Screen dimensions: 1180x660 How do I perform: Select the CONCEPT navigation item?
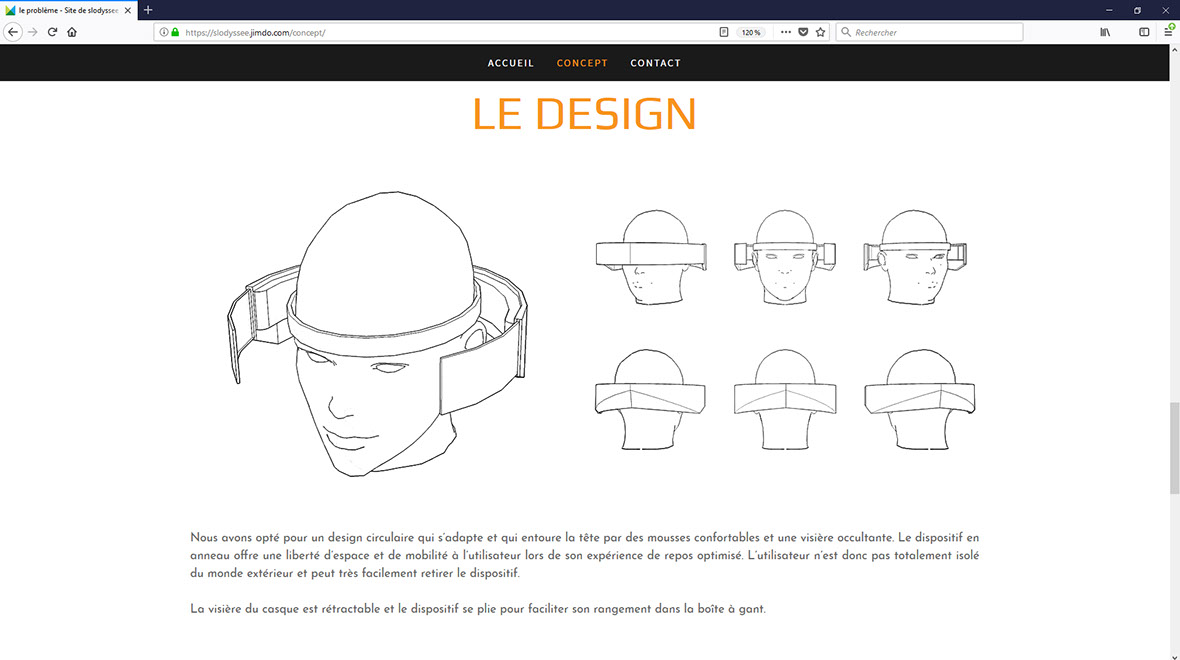pos(582,63)
